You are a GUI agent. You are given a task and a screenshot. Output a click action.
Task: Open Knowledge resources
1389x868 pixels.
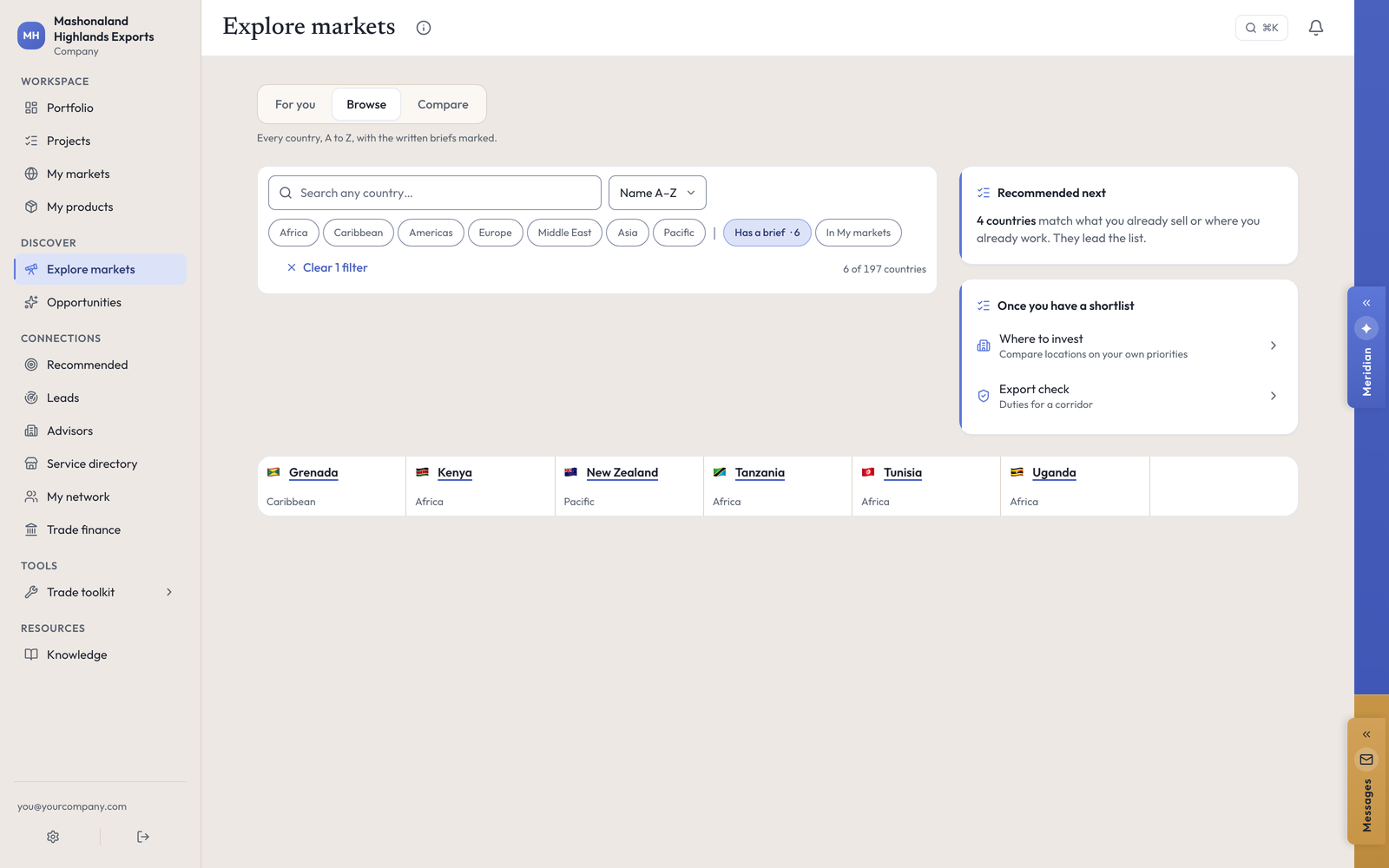tap(100, 654)
